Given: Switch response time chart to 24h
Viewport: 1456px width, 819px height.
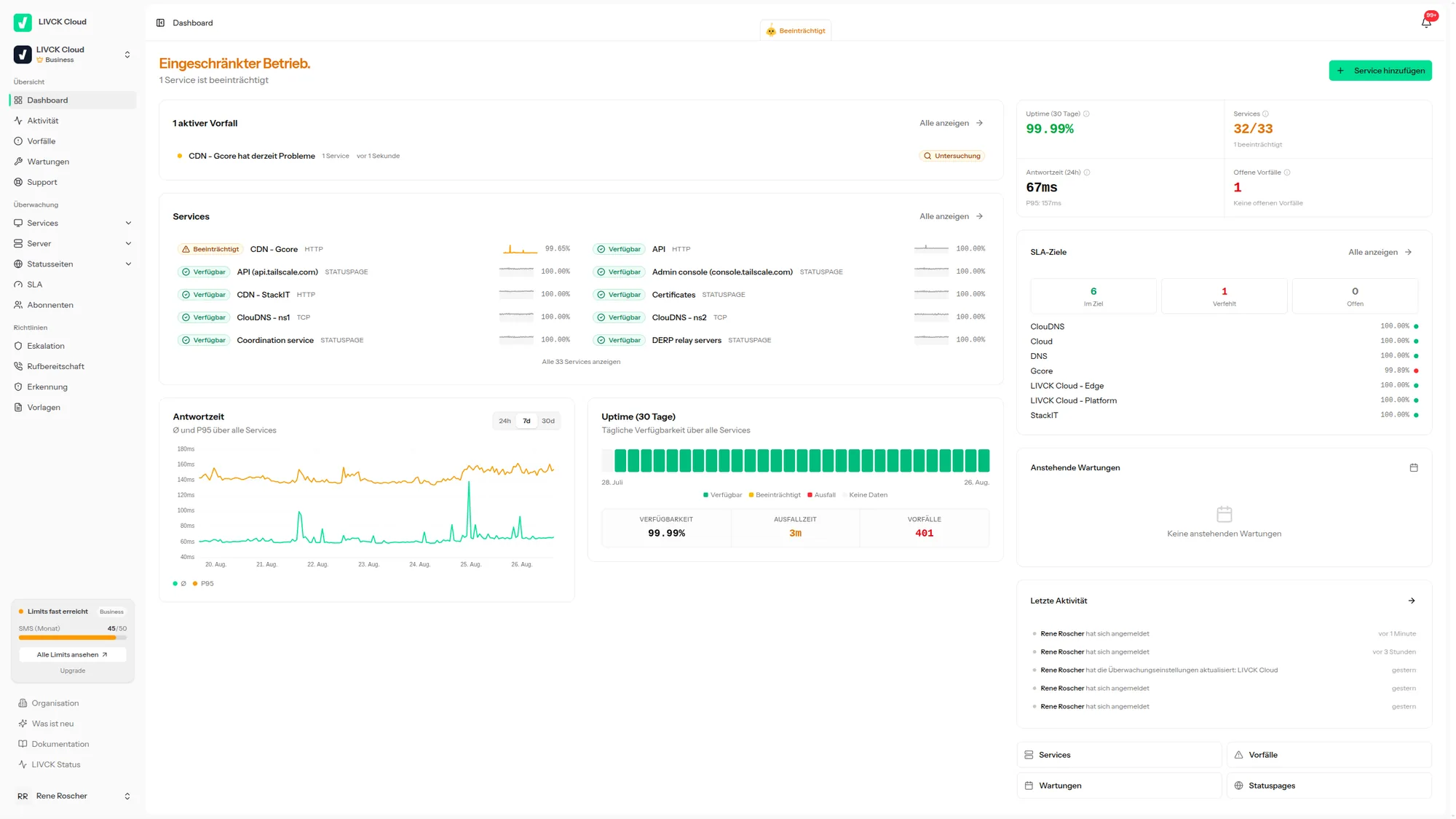Looking at the screenshot, I should (x=505, y=421).
